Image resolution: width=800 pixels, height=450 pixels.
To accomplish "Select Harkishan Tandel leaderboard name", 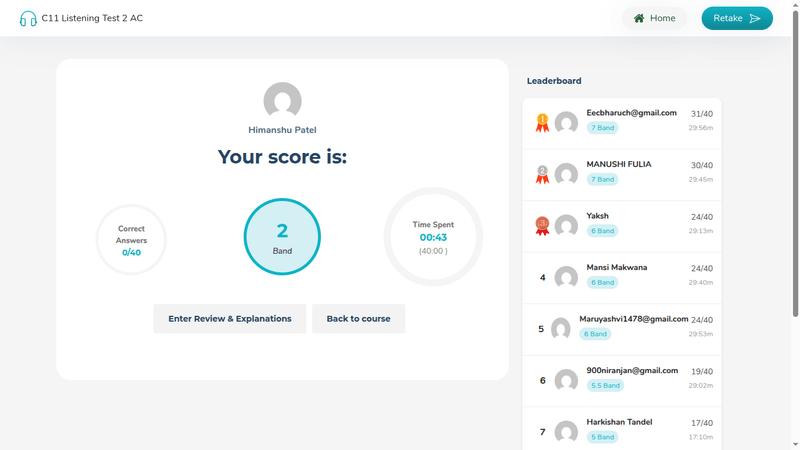I will (x=619, y=422).
